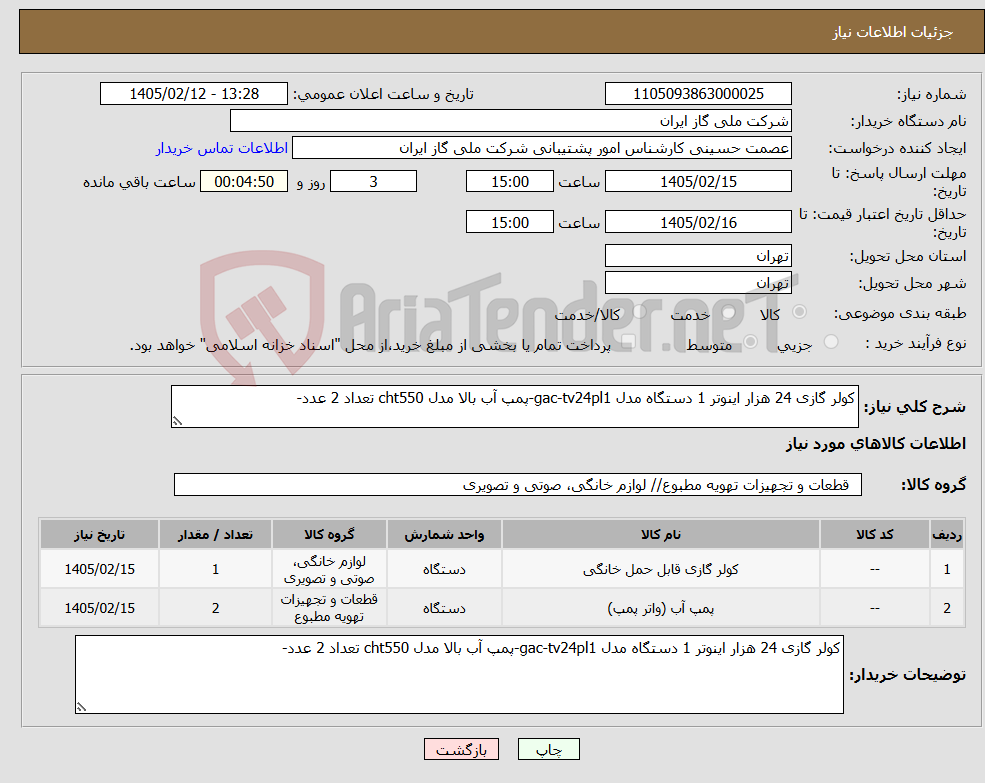985x783 pixels.
Task: Click the دستگاه unit cell in row 1
Action: click(444, 569)
